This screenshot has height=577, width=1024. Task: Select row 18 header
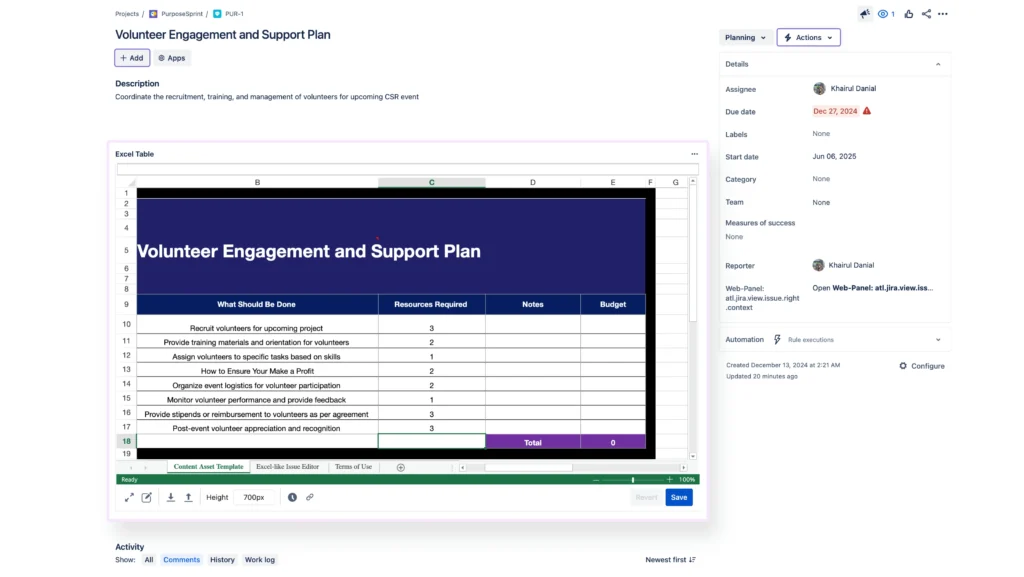click(126, 442)
